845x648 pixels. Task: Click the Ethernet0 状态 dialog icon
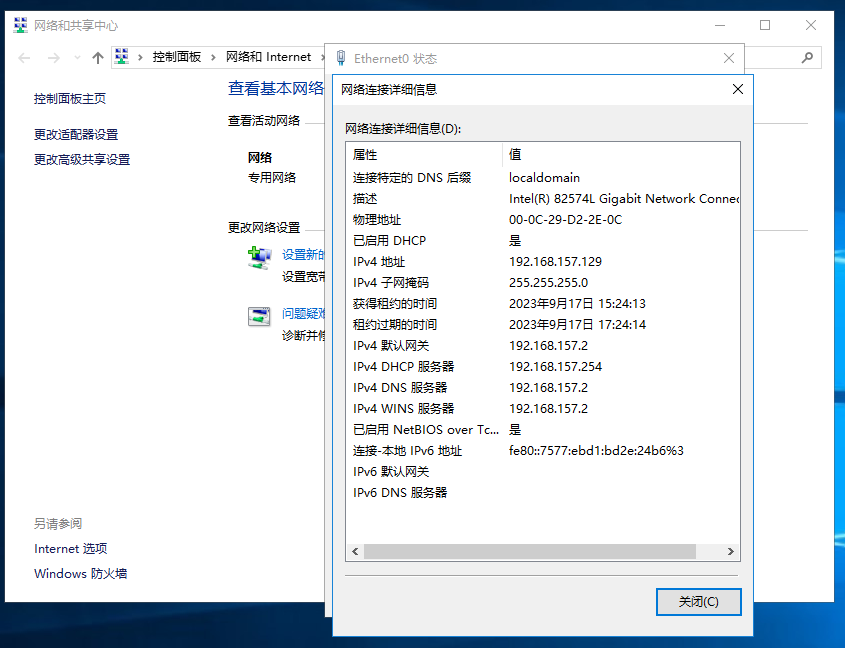[341, 58]
